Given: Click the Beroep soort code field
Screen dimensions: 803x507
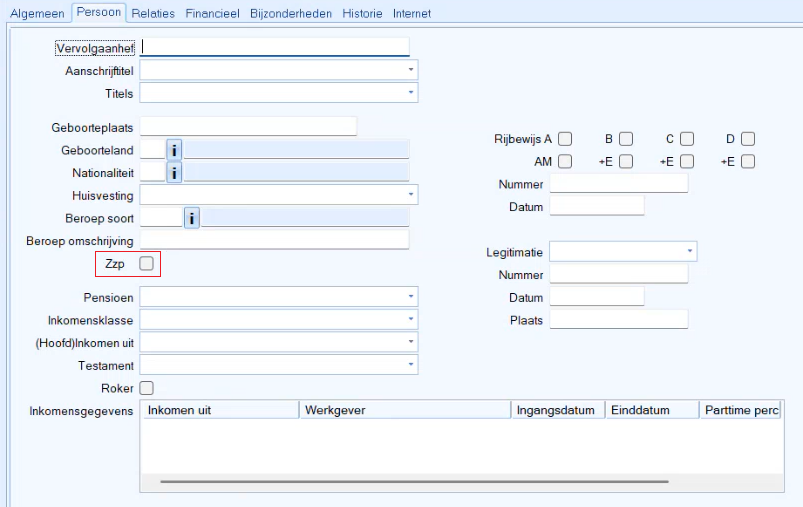Looking at the screenshot, I should tap(161, 218).
